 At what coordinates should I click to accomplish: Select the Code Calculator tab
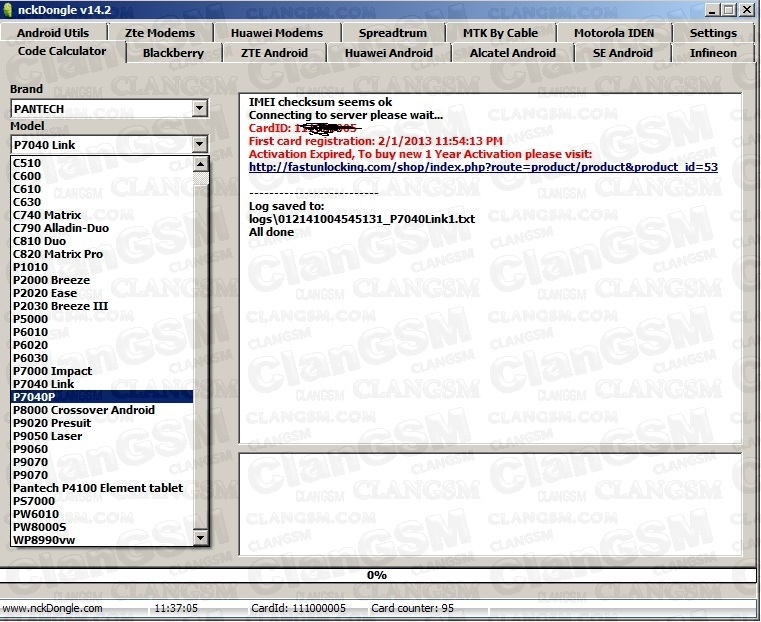62,51
